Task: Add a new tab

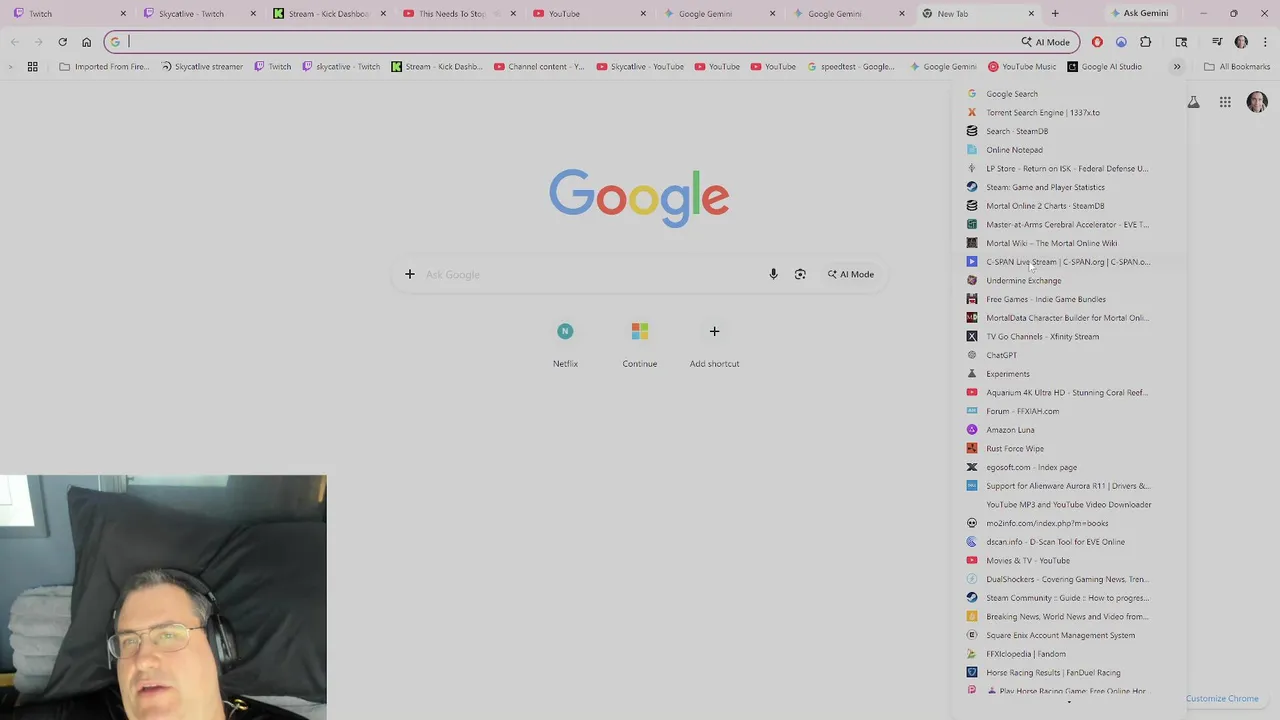Action: coord(1055,14)
